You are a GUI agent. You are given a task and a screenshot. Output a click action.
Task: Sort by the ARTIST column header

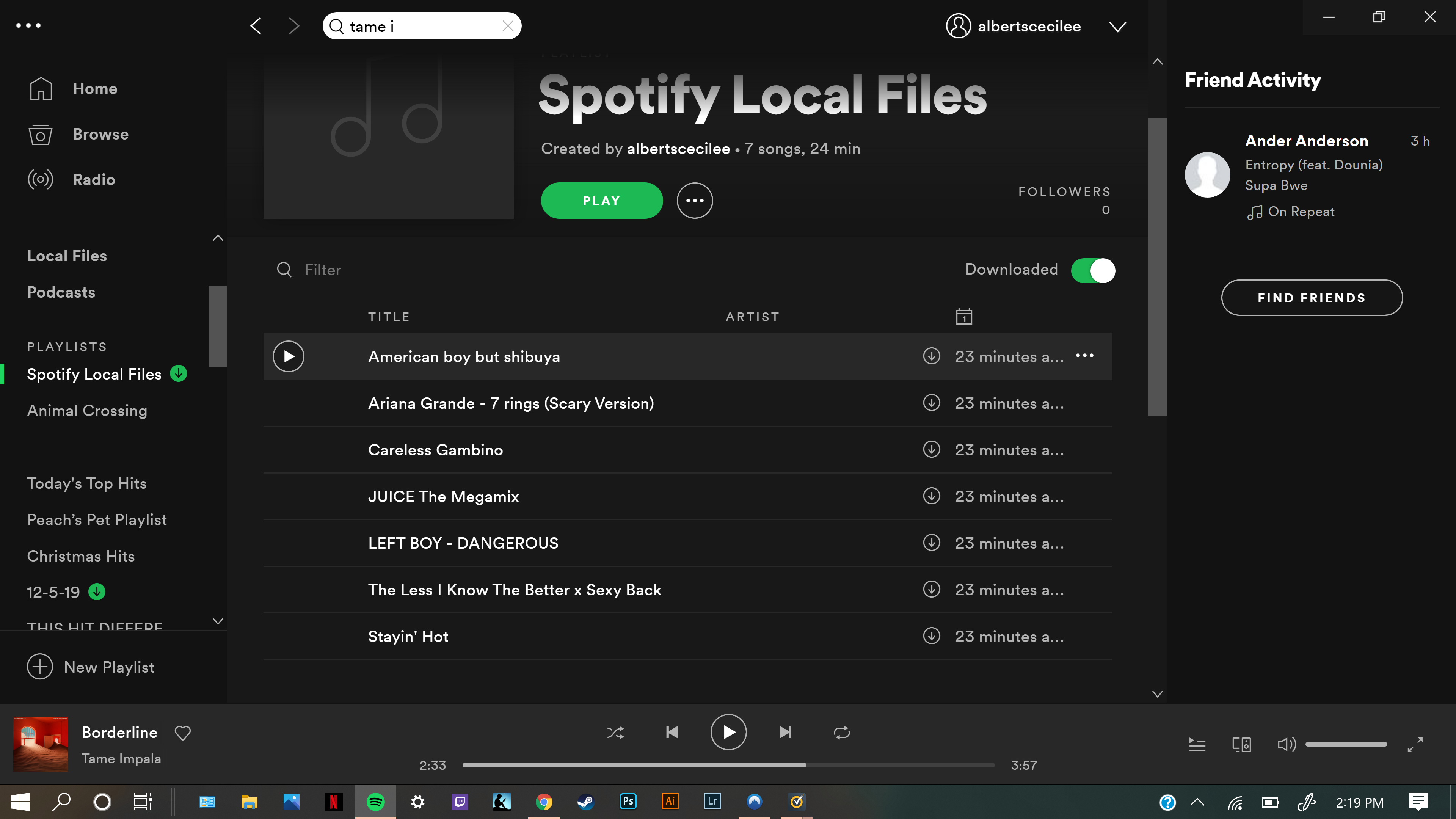(752, 317)
